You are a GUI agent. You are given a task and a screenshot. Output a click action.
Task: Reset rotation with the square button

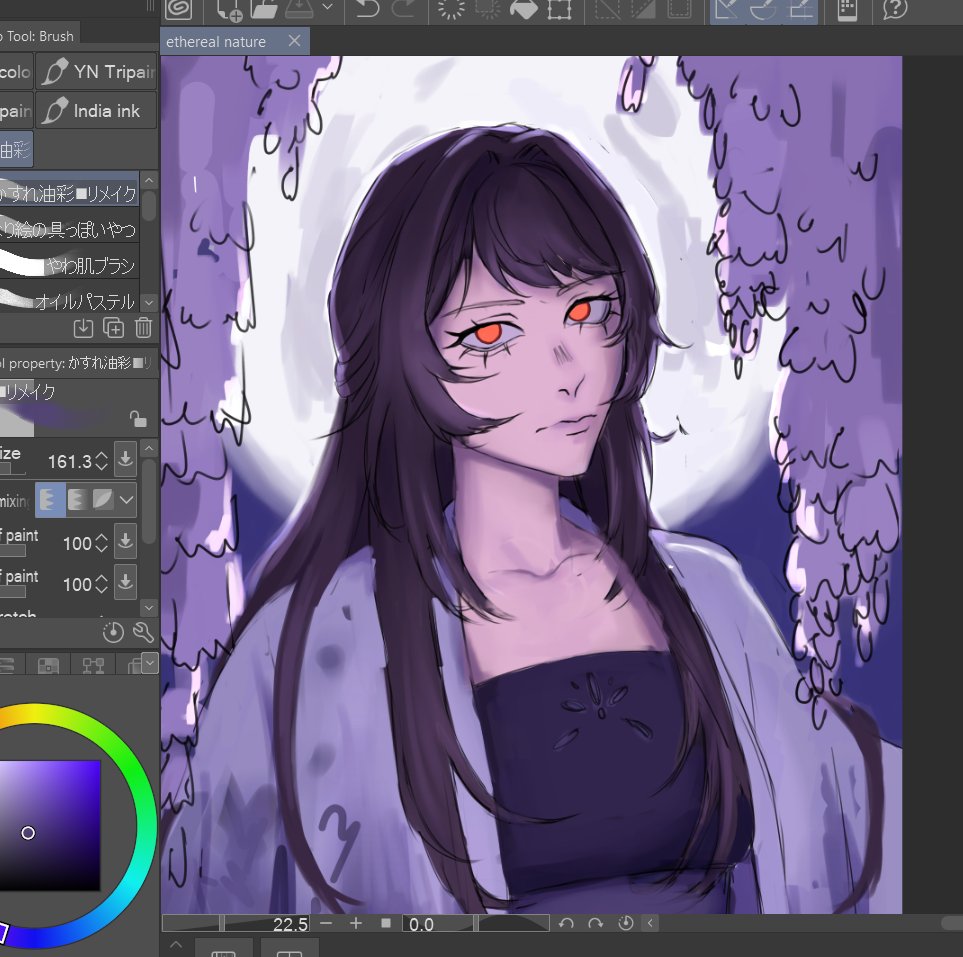pyautogui.click(x=386, y=923)
